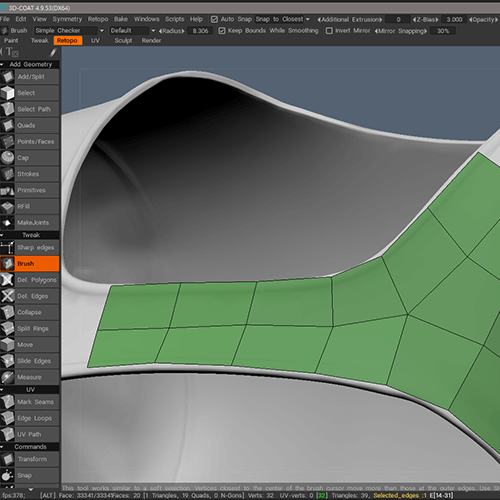Edit the Radius value 8.306 field
Screen dimensions: 500x500
[200, 31]
